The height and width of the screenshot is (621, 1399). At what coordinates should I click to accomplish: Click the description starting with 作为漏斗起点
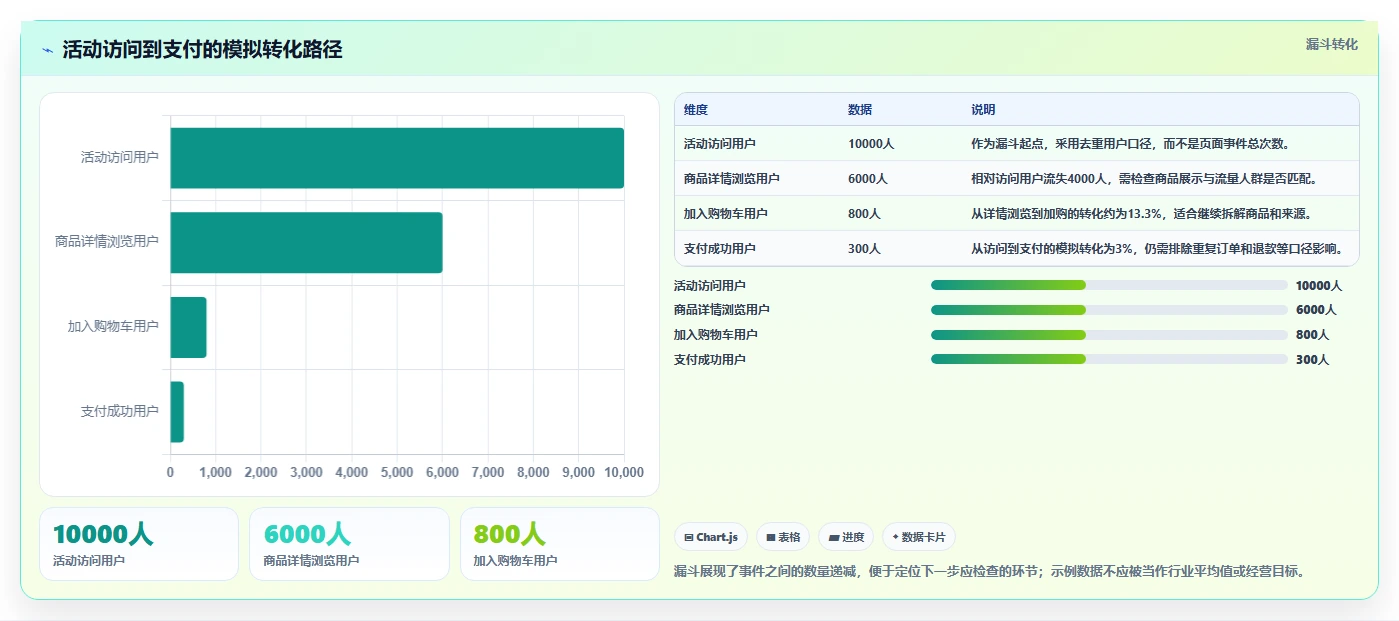click(x=1130, y=144)
